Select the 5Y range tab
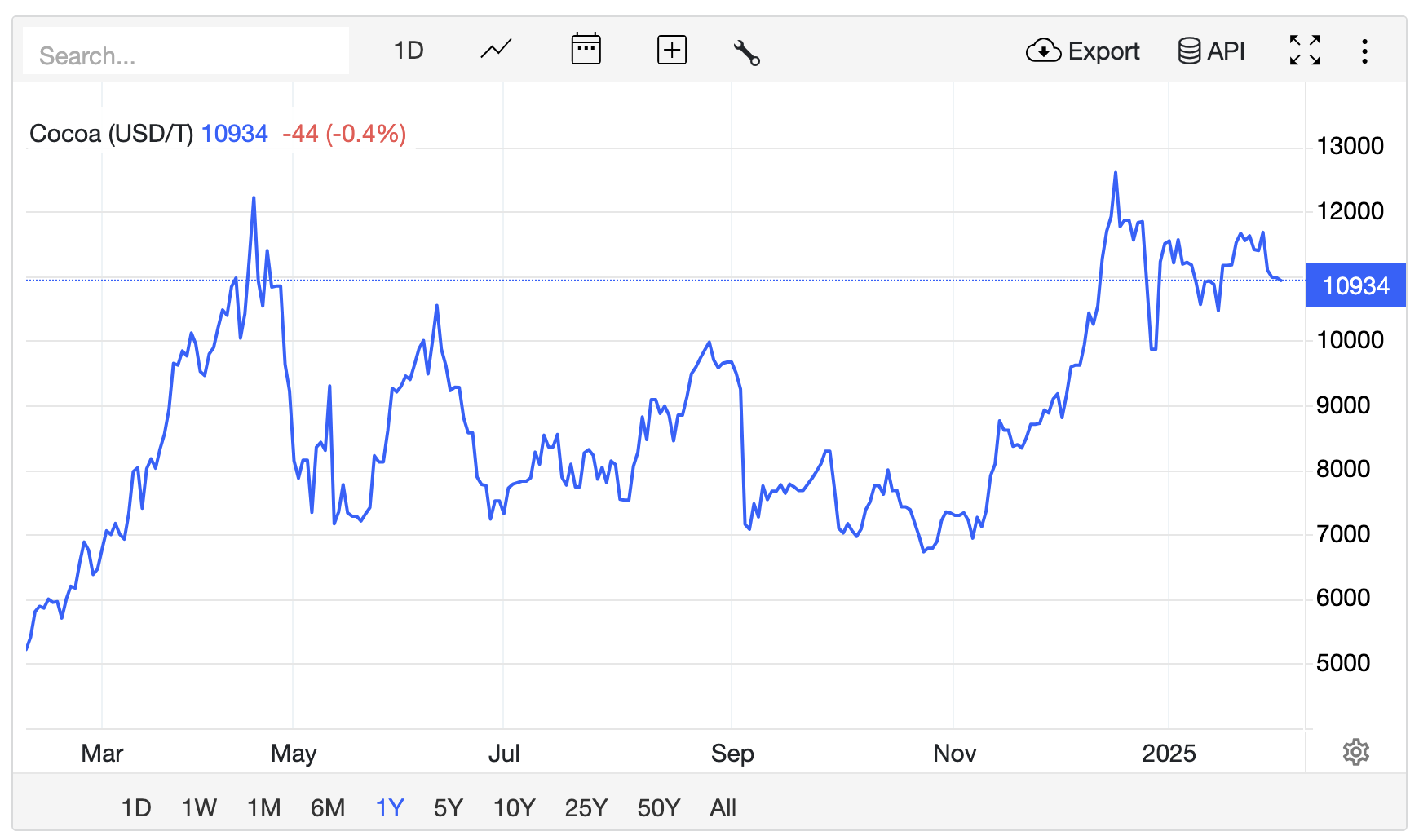The height and width of the screenshot is (840, 1419). coord(449,808)
